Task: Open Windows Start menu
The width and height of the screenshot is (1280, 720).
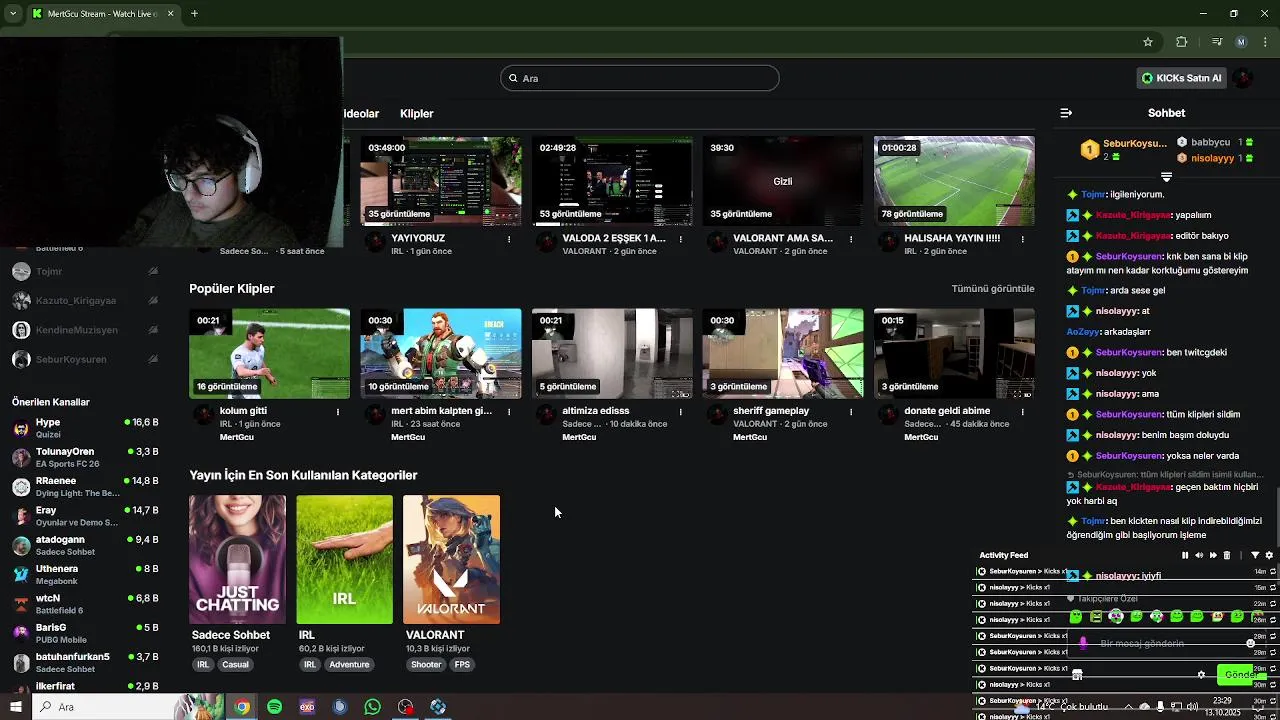Action: 16,707
